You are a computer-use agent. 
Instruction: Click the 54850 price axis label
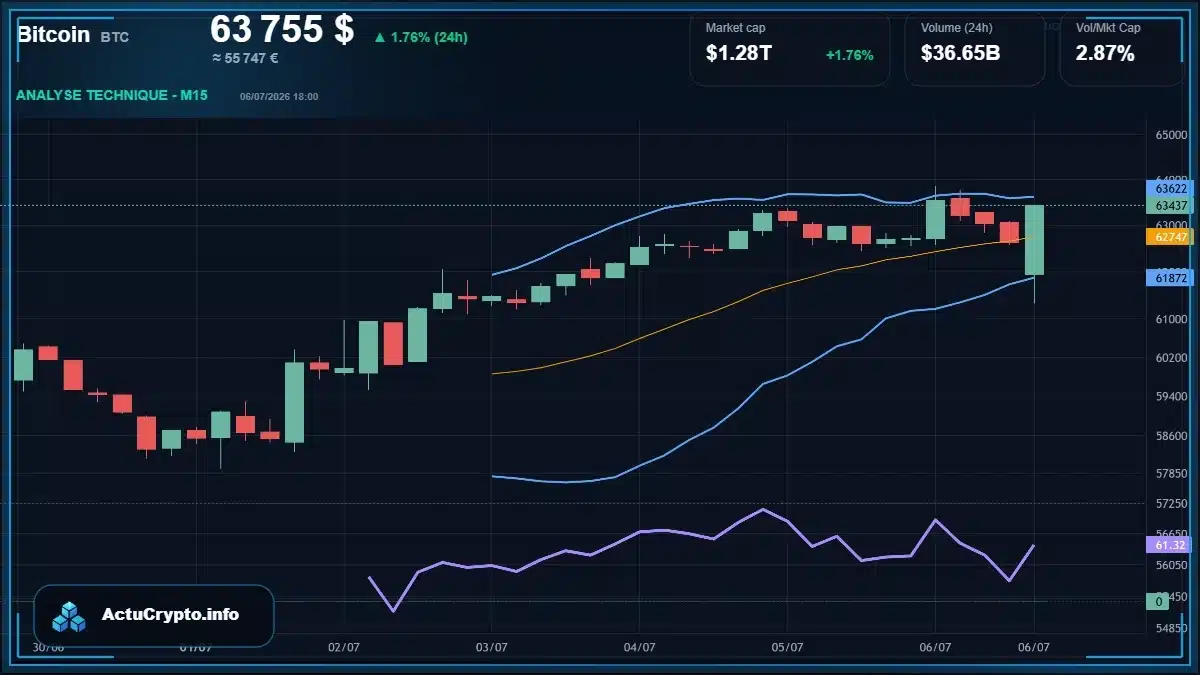coord(1171,628)
